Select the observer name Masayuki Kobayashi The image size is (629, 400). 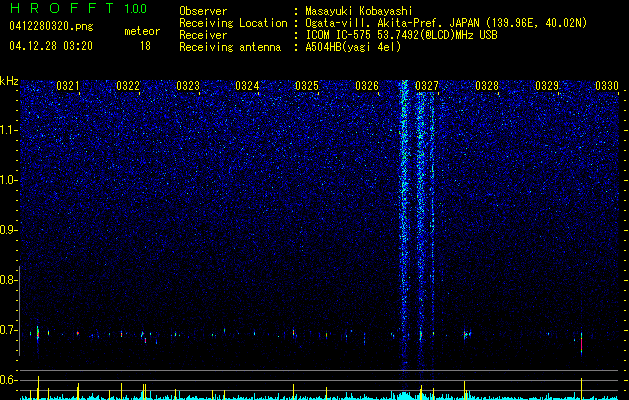(359, 11)
